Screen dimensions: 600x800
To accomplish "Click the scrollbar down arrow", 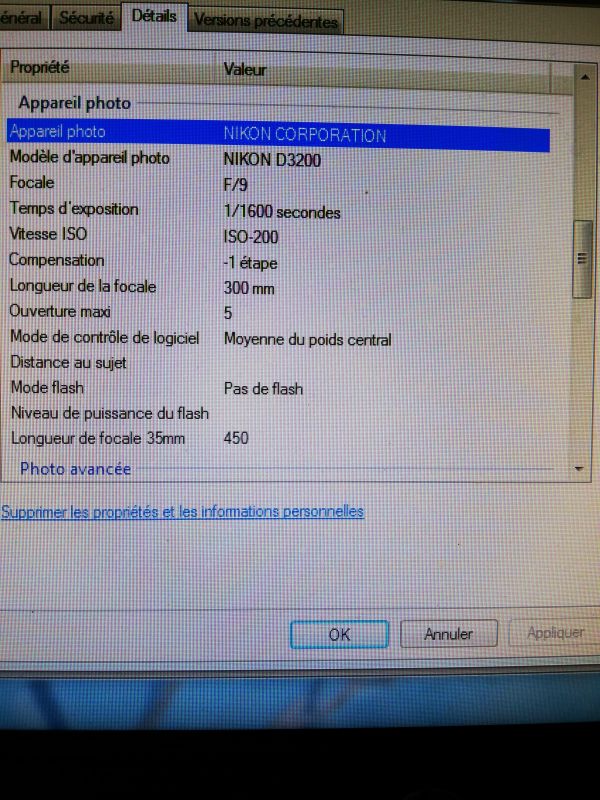I will point(580,468).
